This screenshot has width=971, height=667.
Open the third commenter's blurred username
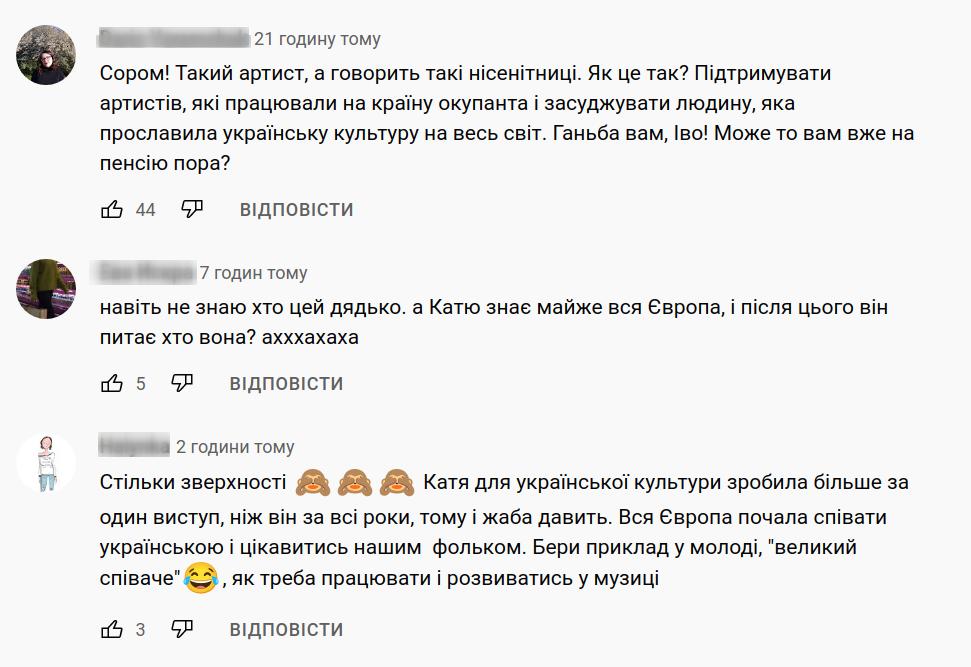click(x=134, y=447)
